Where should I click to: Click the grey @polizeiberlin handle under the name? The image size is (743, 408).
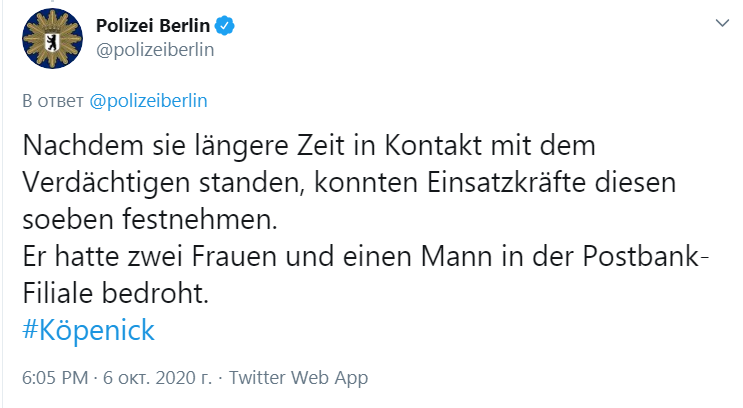pyautogui.click(x=155, y=47)
